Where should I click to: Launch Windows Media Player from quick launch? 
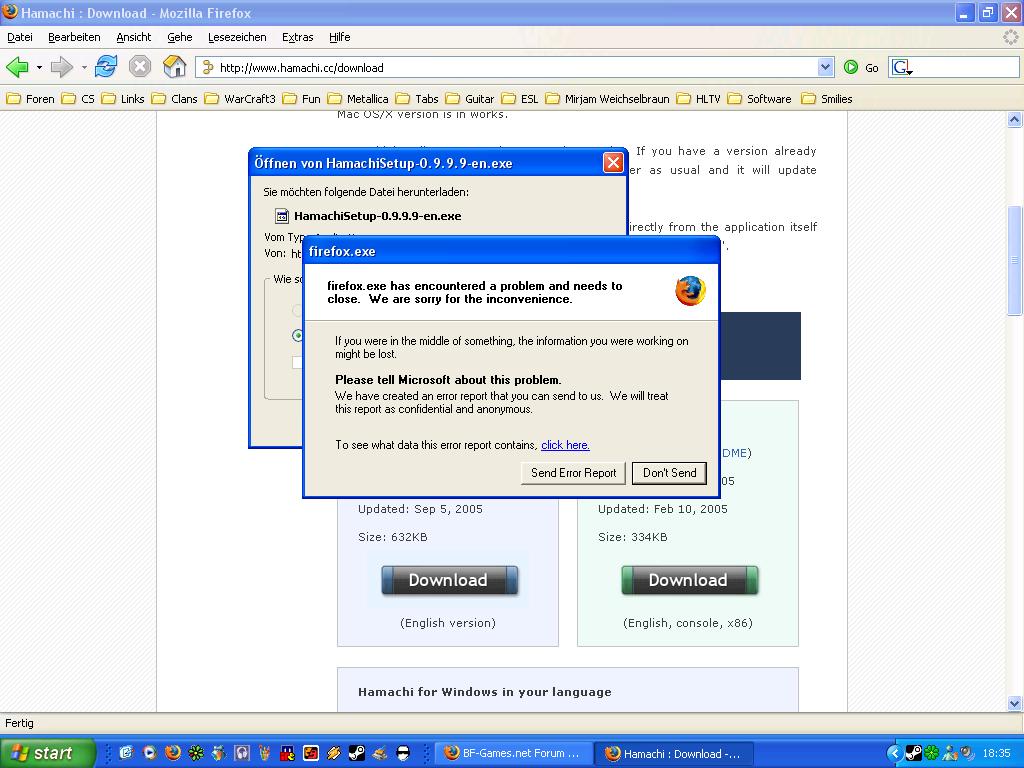pos(150,753)
